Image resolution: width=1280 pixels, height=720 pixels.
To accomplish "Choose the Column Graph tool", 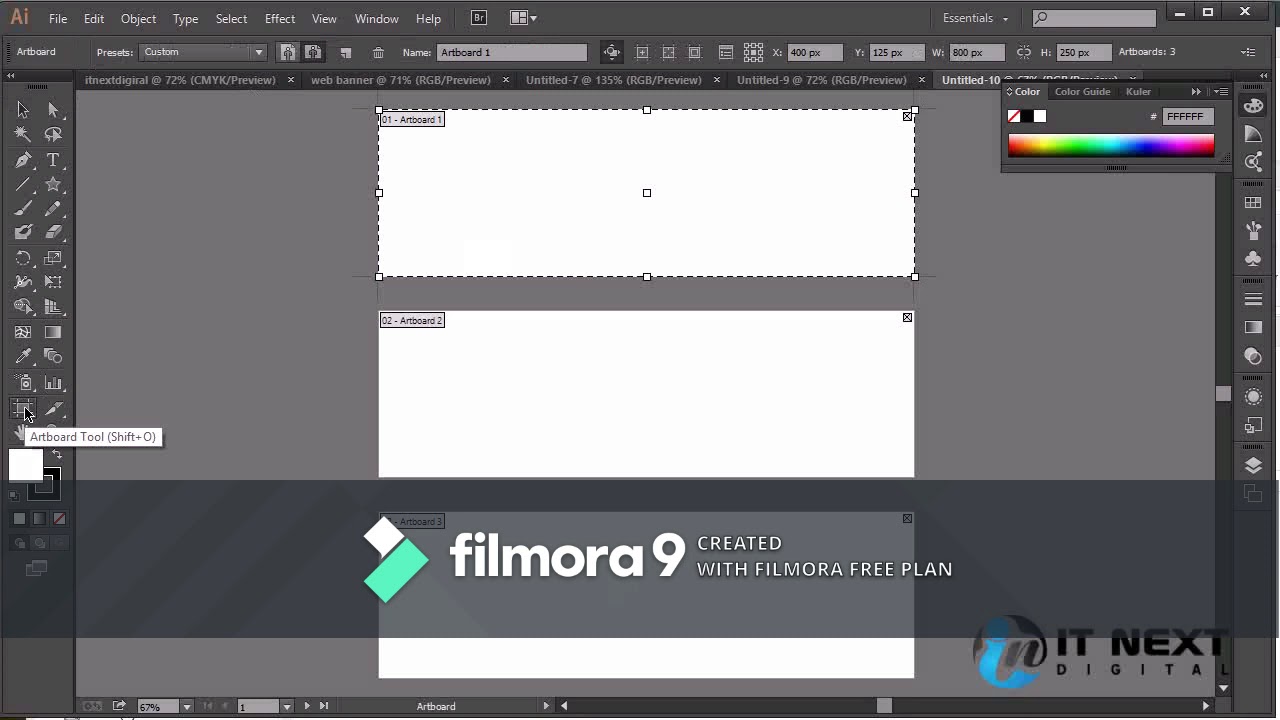I will [53, 382].
